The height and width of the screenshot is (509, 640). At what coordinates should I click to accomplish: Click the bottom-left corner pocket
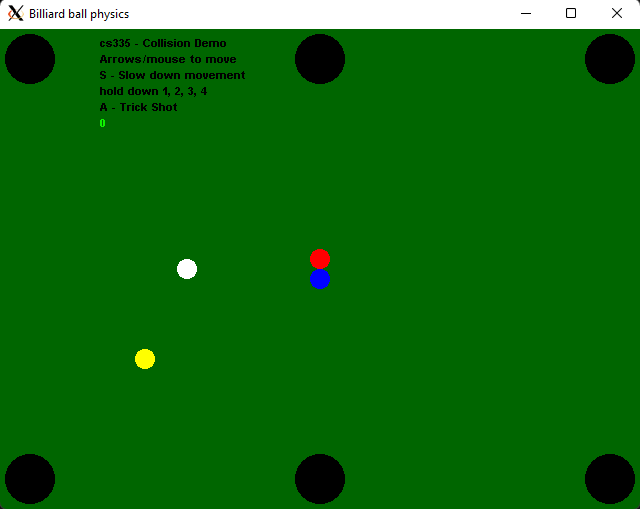[30, 479]
